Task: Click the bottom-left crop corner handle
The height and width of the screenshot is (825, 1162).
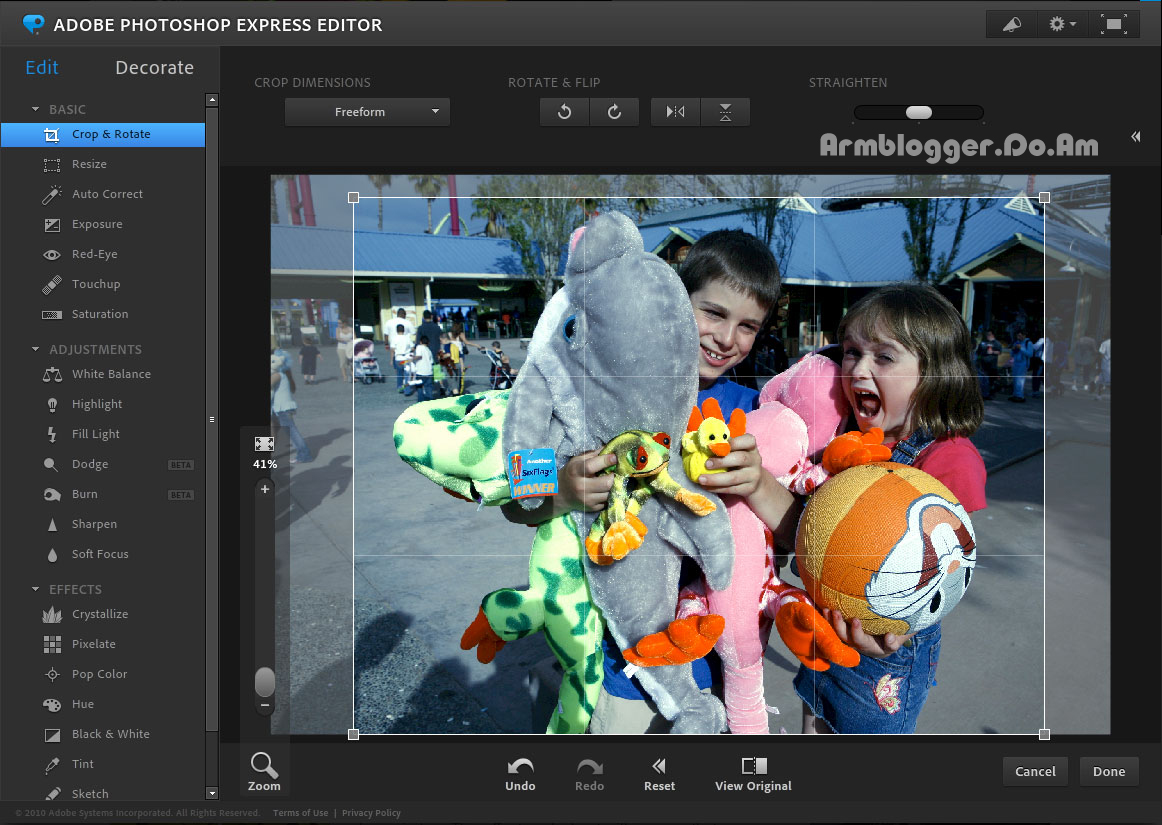Action: point(353,735)
